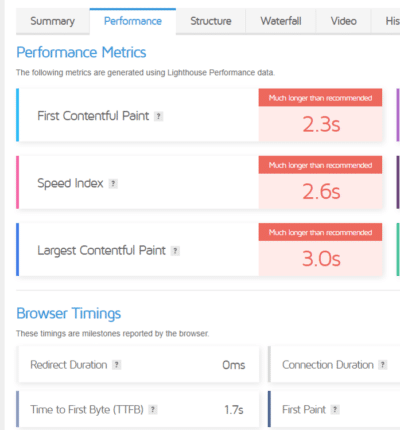Click help icon next to First Contentful Paint

[158, 116]
